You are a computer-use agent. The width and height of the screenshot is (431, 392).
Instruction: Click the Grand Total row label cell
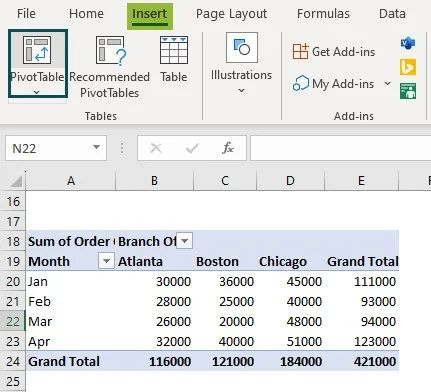click(71, 361)
